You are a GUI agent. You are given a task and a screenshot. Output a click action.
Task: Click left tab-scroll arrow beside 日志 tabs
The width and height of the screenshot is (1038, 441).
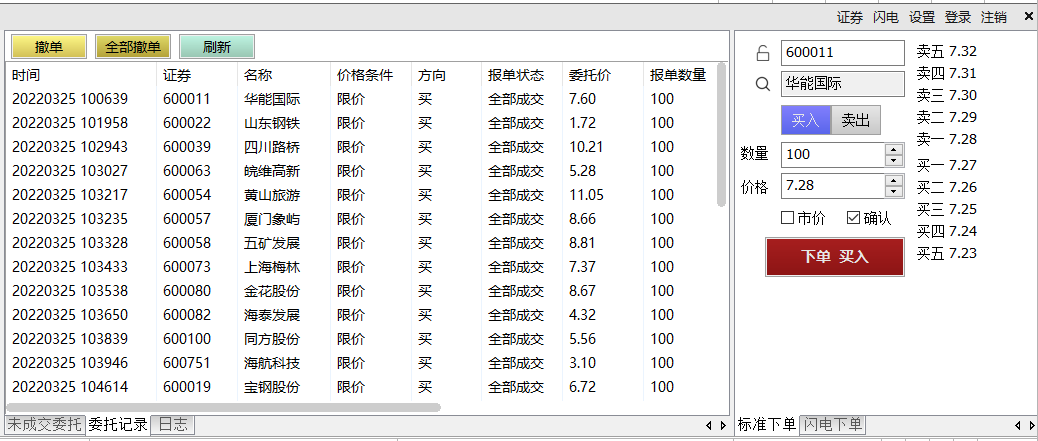point(708,425)
